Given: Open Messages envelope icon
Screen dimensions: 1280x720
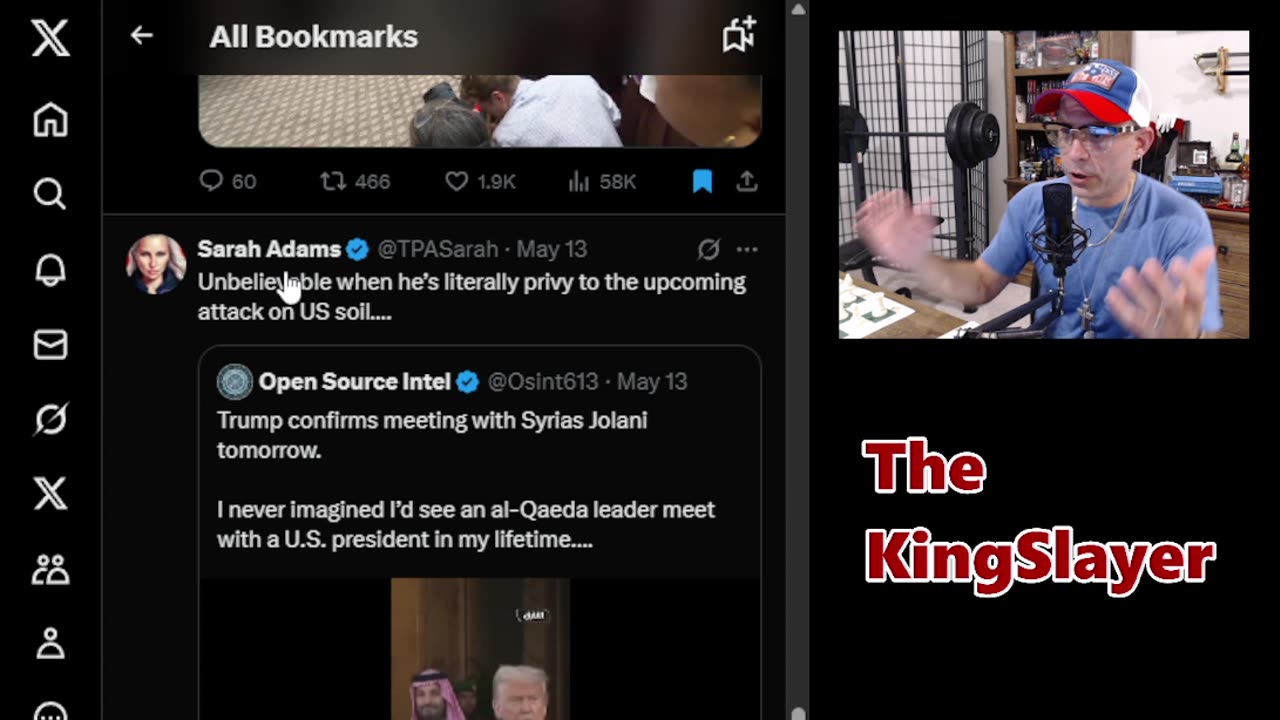Looking at the screenshot, I should click(x=50, y=345).
